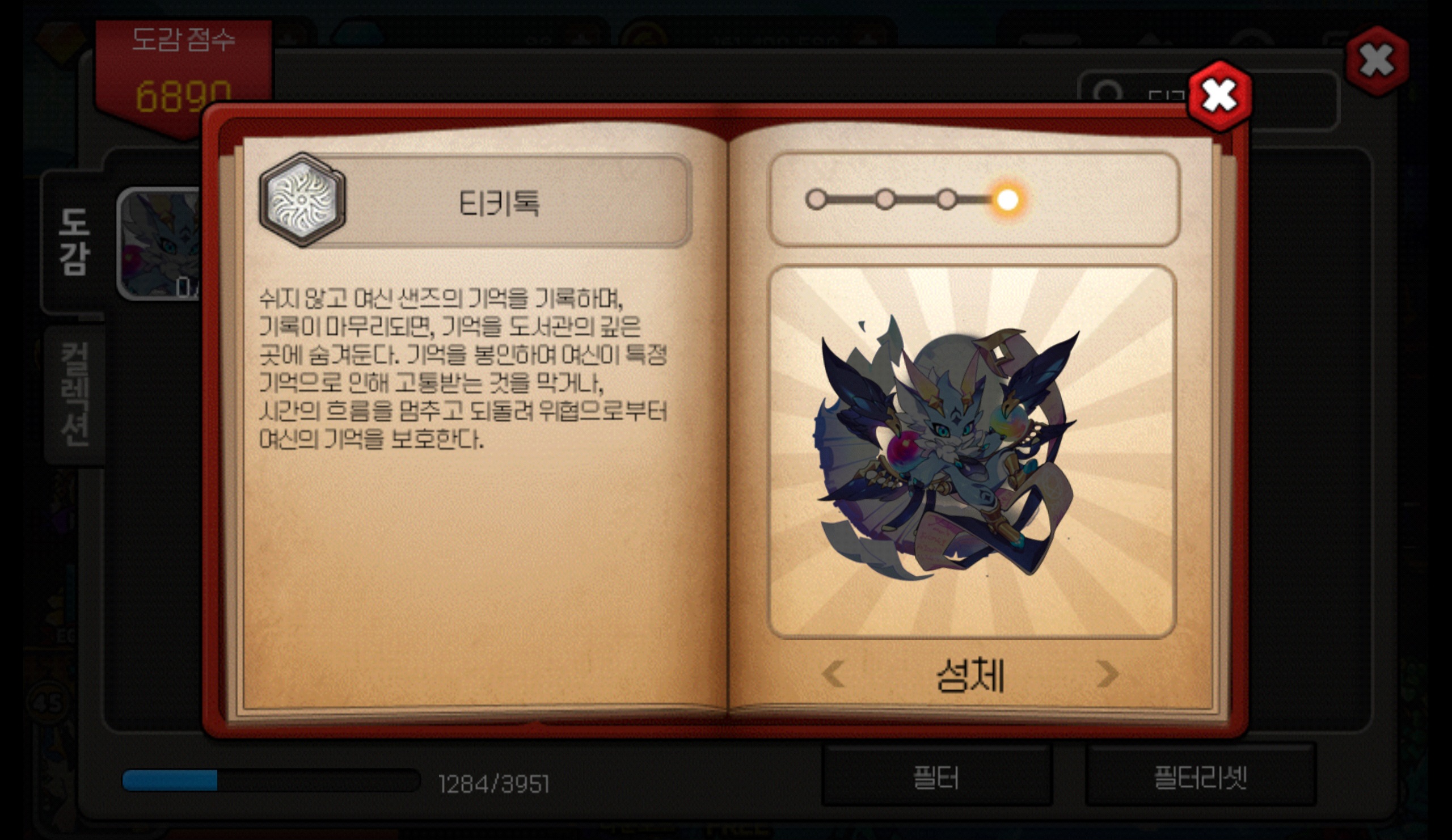Click the 성체 form label
The height and width of the screenshot is (840, 1452).
[x=970, y=674]
